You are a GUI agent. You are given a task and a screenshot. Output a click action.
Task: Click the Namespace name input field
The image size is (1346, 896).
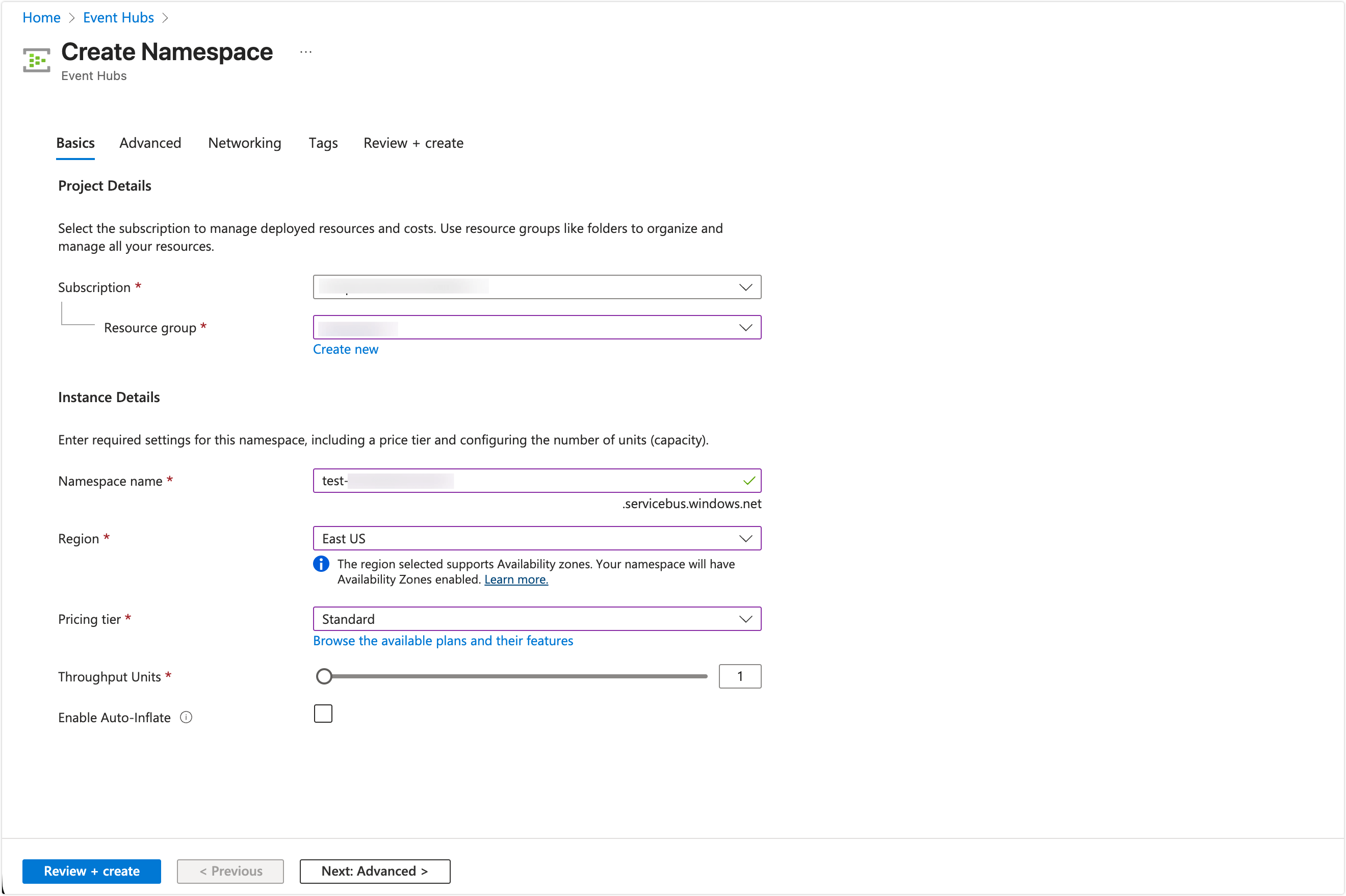point(537,481)
